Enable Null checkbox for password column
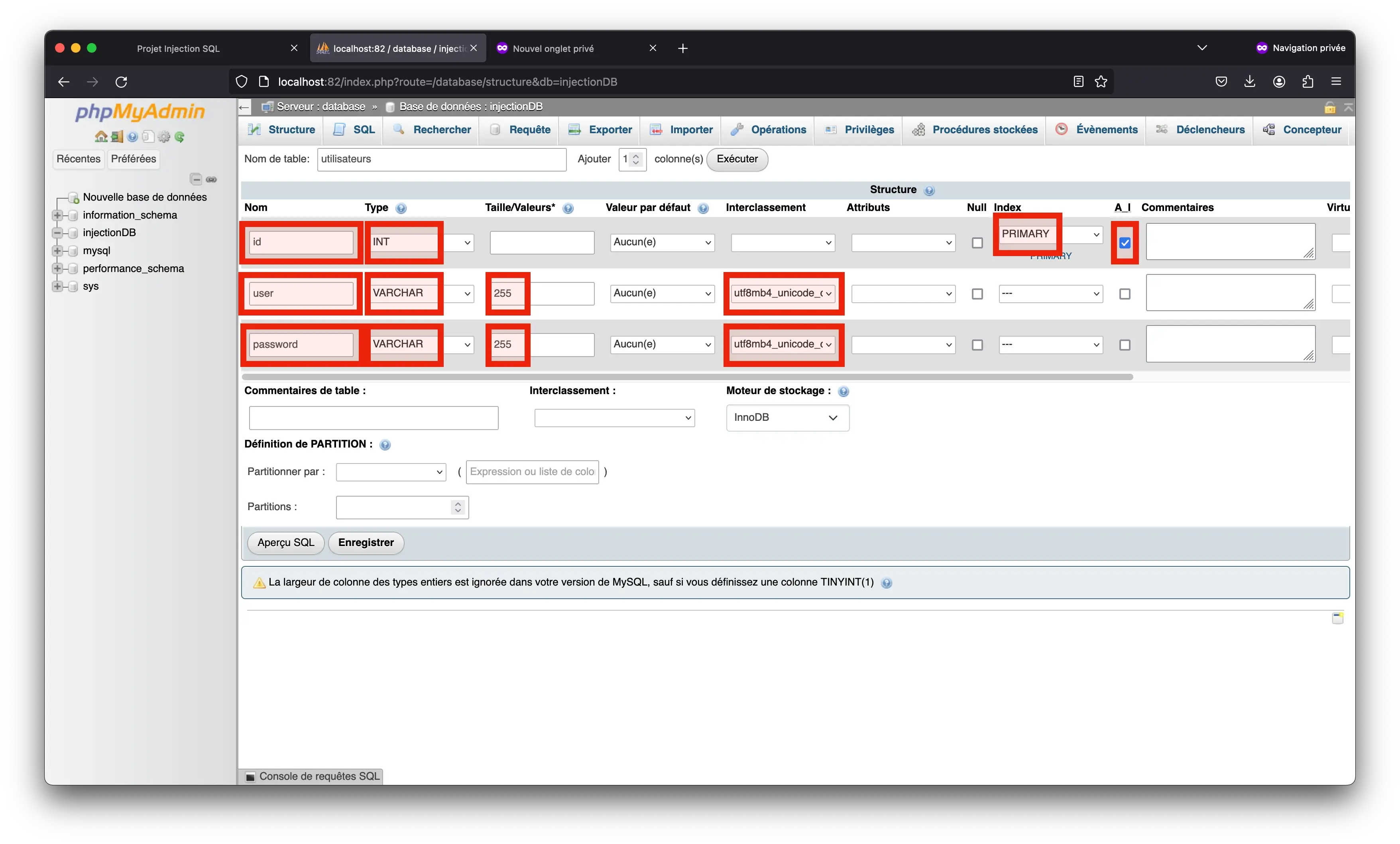This screenshot has width=1400, height=844. click(977, 345)
